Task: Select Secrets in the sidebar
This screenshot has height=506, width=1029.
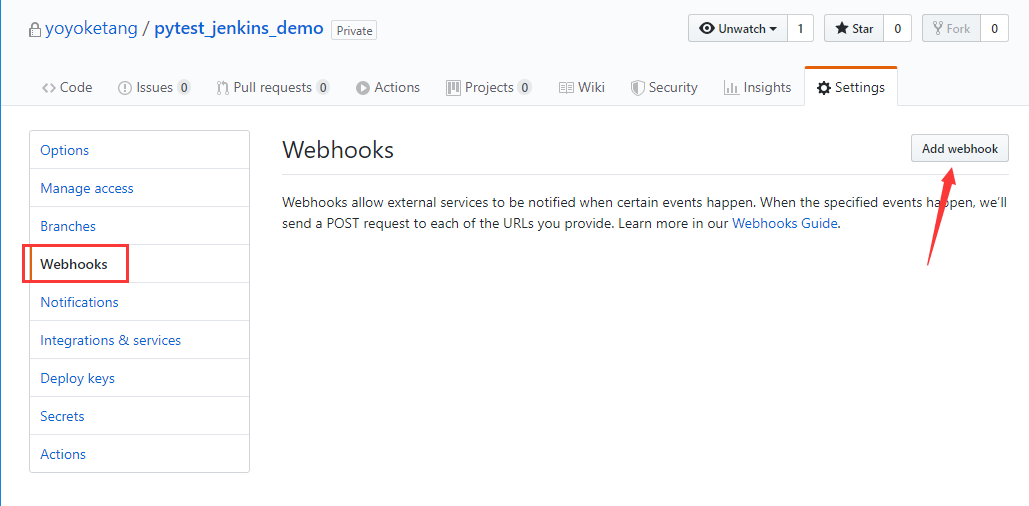Action: (x=62, y=416)
